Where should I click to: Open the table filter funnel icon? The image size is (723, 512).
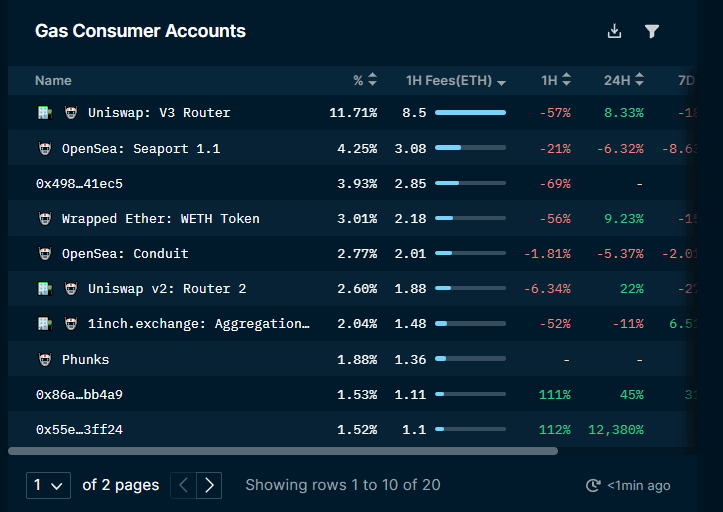click(x=652, y=31)
